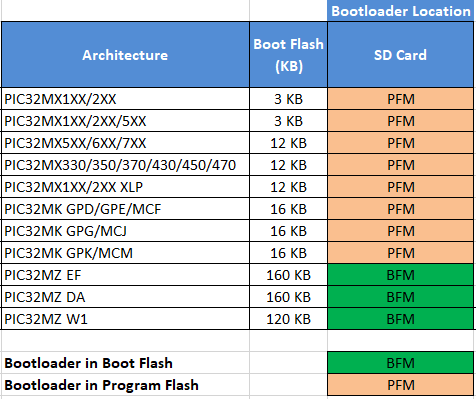Select the 16 KB cell for PIC32MK GPG/MCJ
This screenshot has width=476, height=399.
pos(288,231)
